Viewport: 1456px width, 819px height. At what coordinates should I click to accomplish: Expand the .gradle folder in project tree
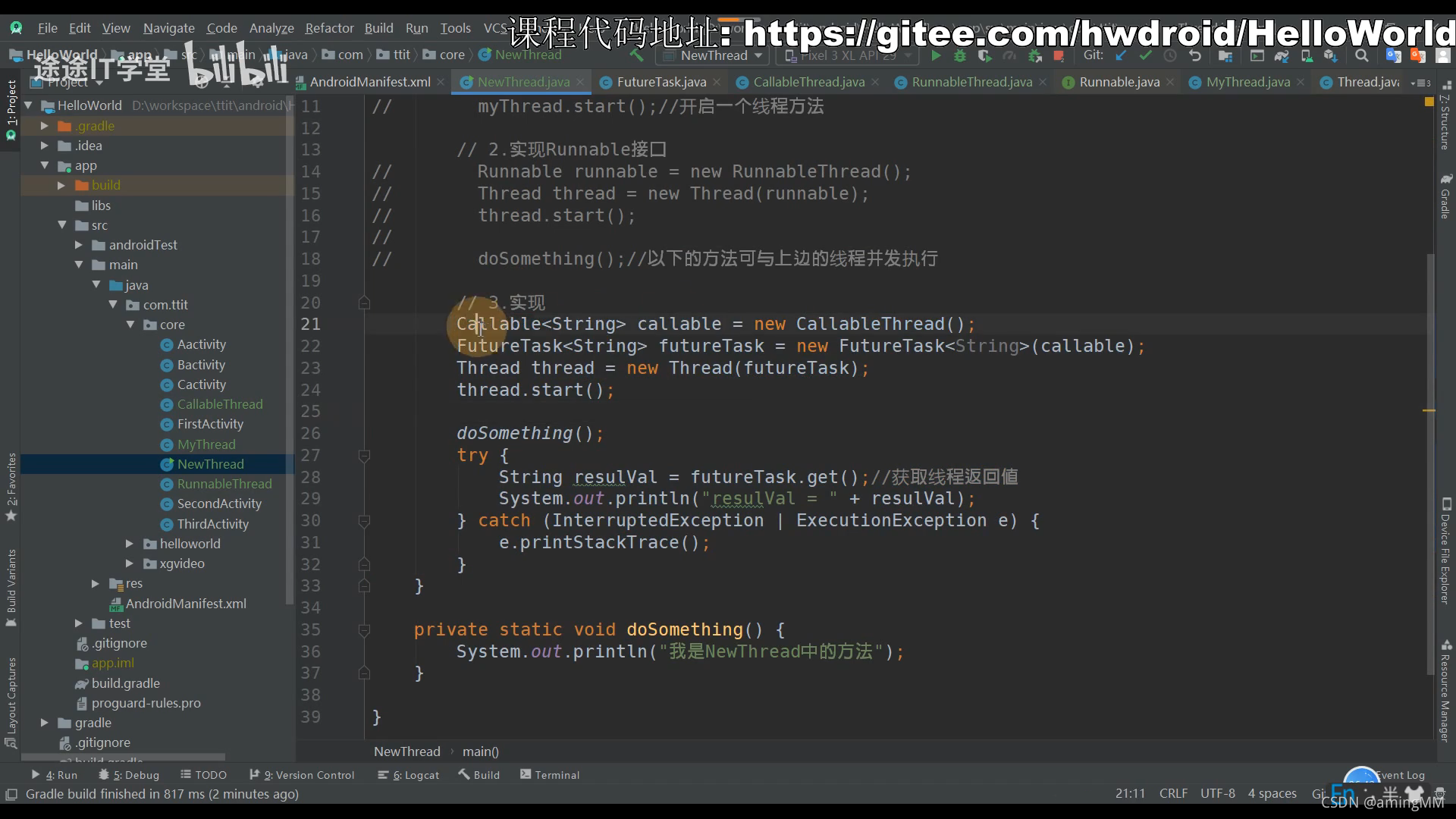[44, 126]
